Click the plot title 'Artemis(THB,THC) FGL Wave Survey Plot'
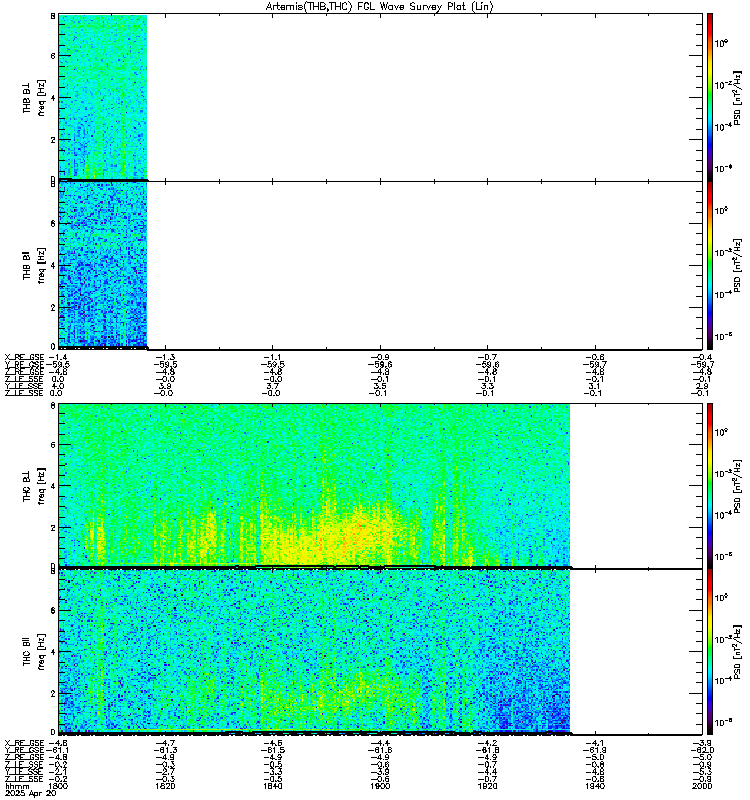The image size is (750, 800). point(379,7)
